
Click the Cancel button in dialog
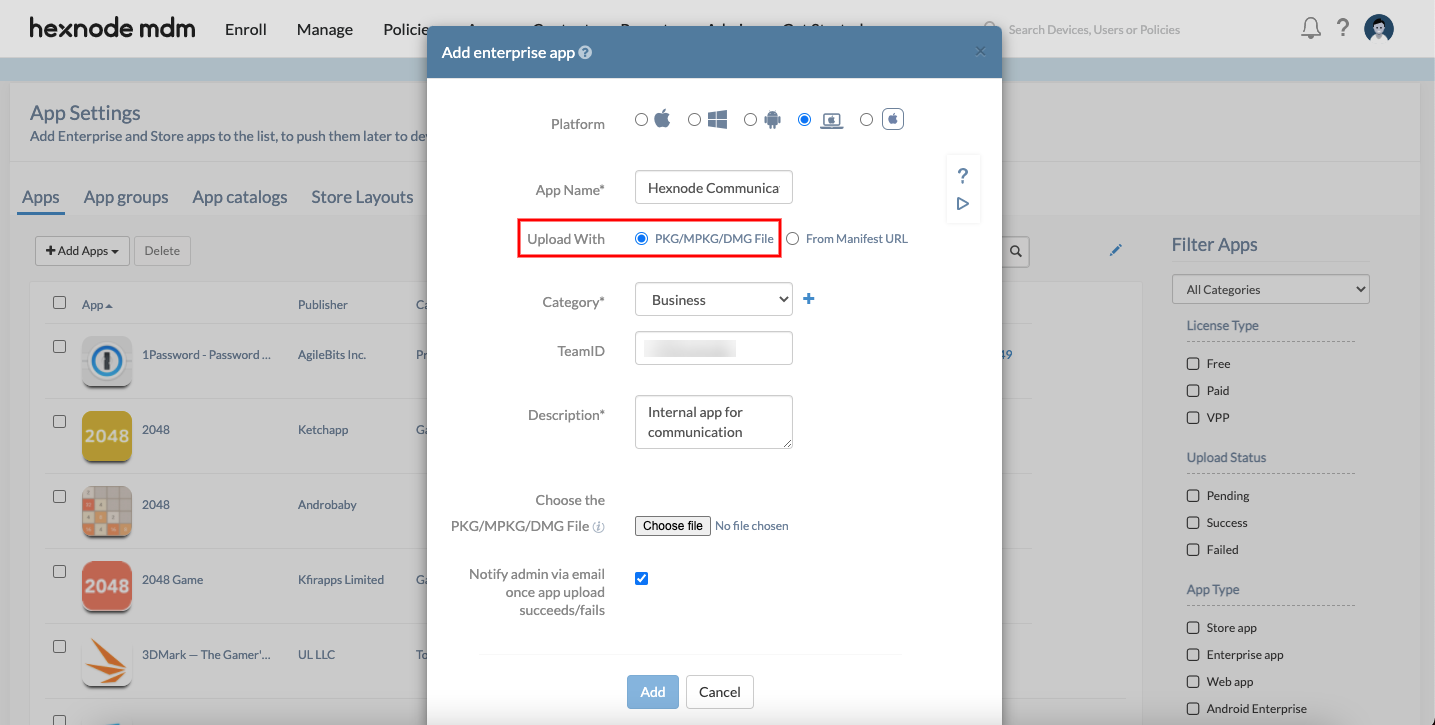[x=720, y=692]
